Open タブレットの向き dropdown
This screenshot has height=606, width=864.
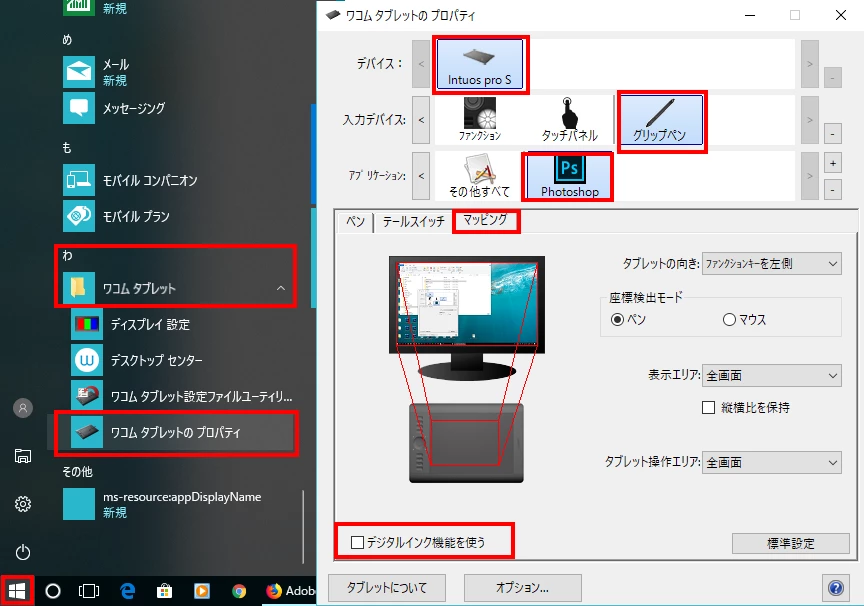pyautogui.click(x=771, y=264)
